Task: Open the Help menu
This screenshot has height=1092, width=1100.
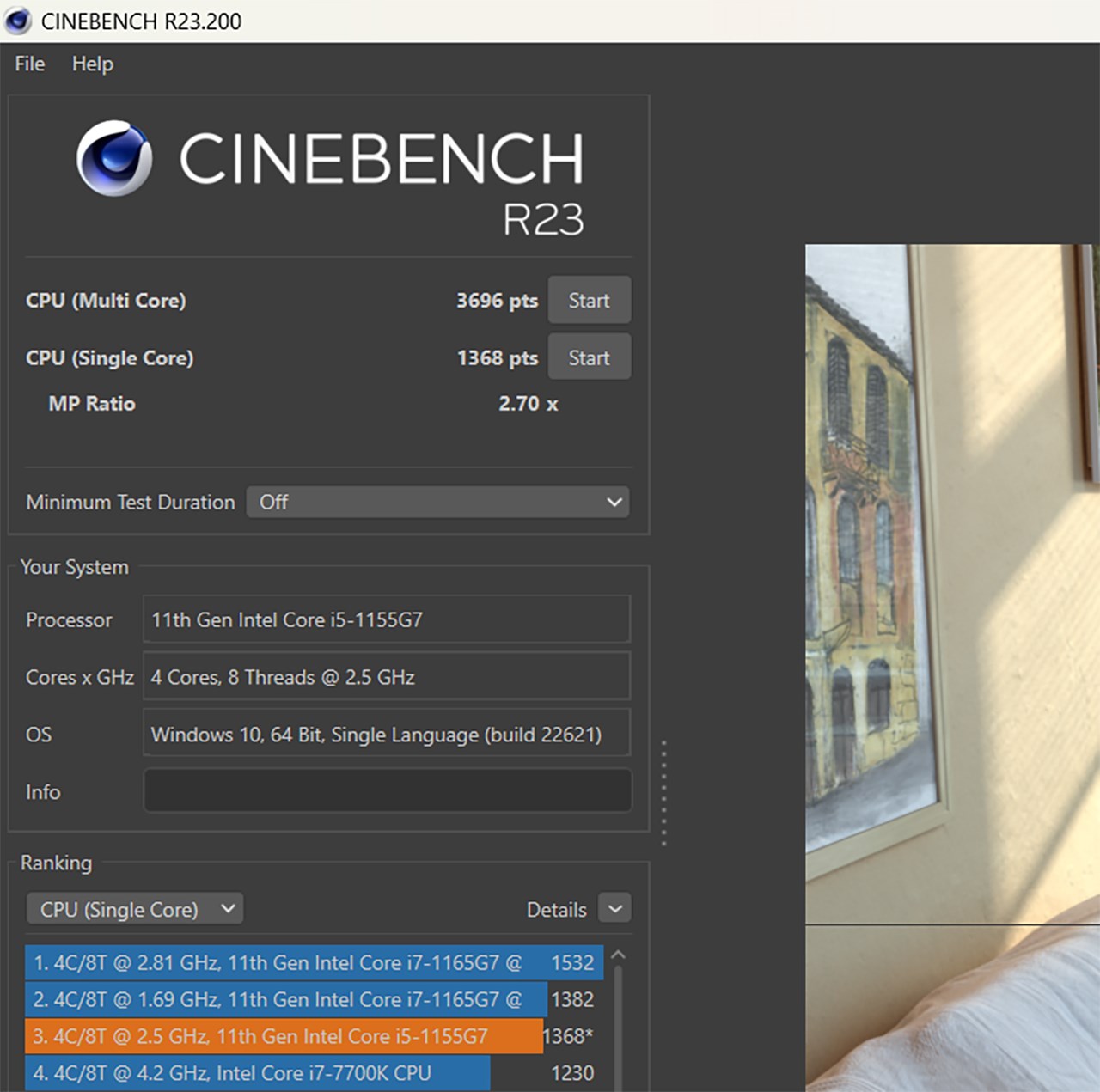Action: pyautogui.click(x=92, y=64)
